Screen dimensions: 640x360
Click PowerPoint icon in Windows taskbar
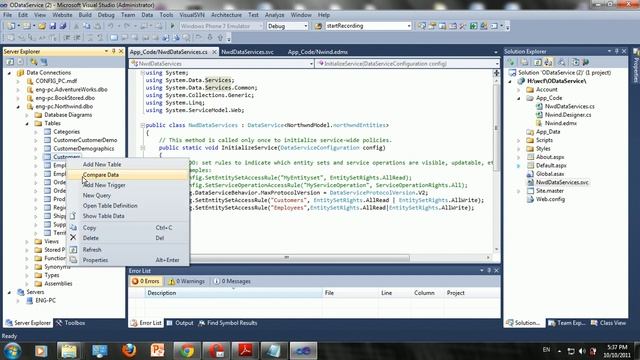[x=158, y=350]
